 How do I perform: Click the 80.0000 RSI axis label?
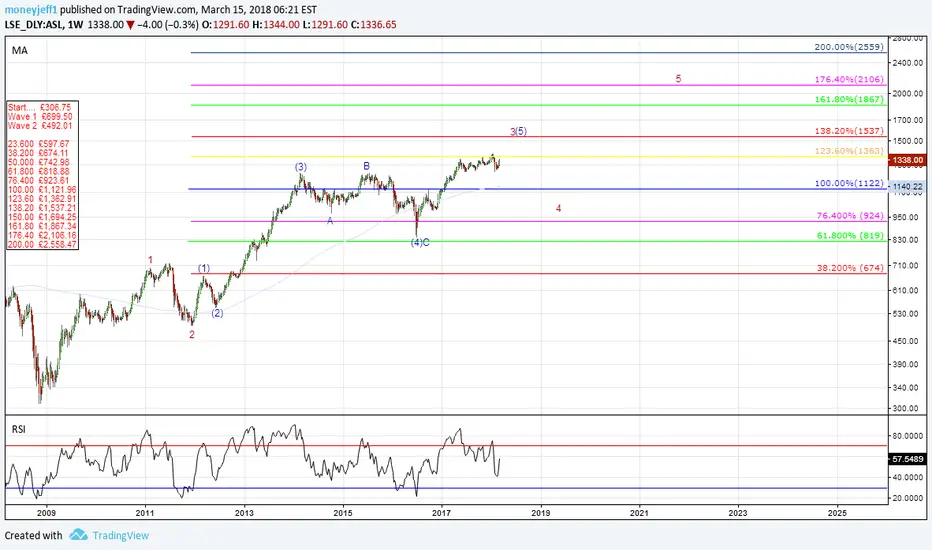[x=908, y=436]
